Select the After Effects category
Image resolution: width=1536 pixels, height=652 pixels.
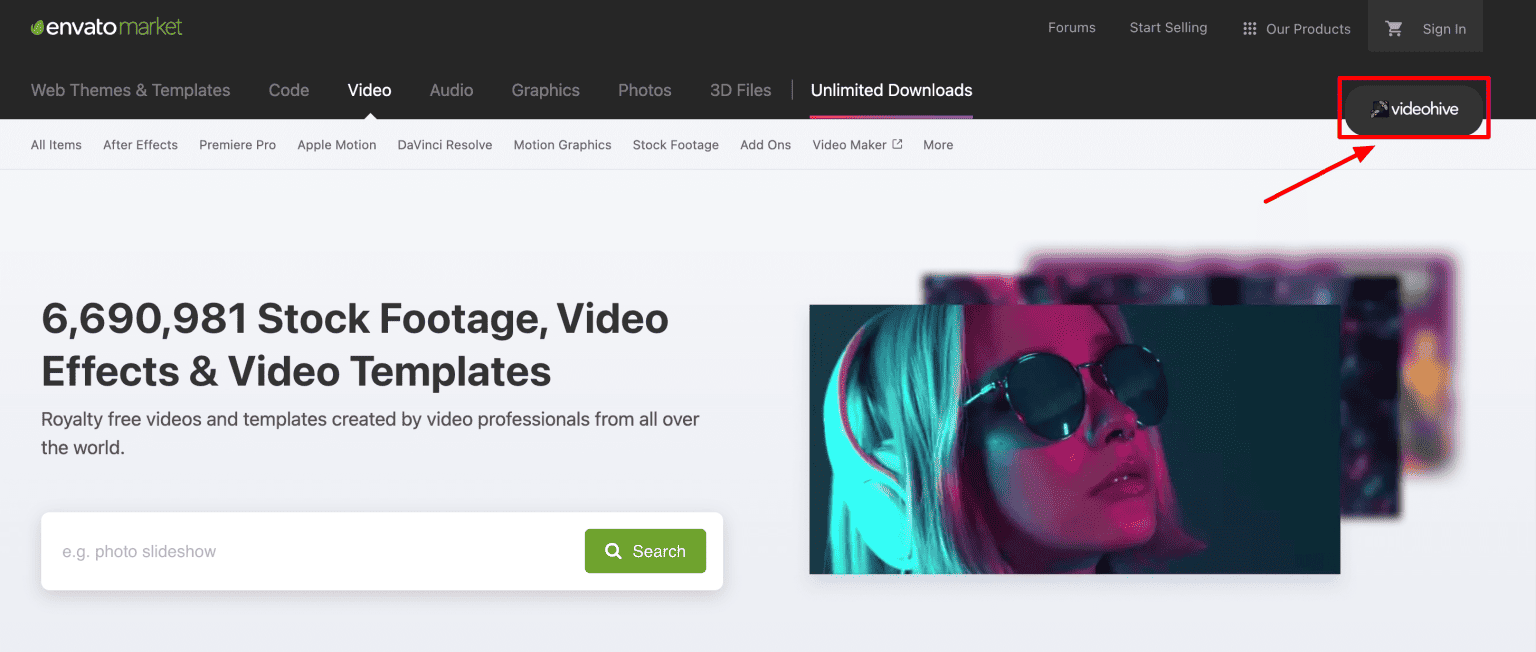click(140, 145)
